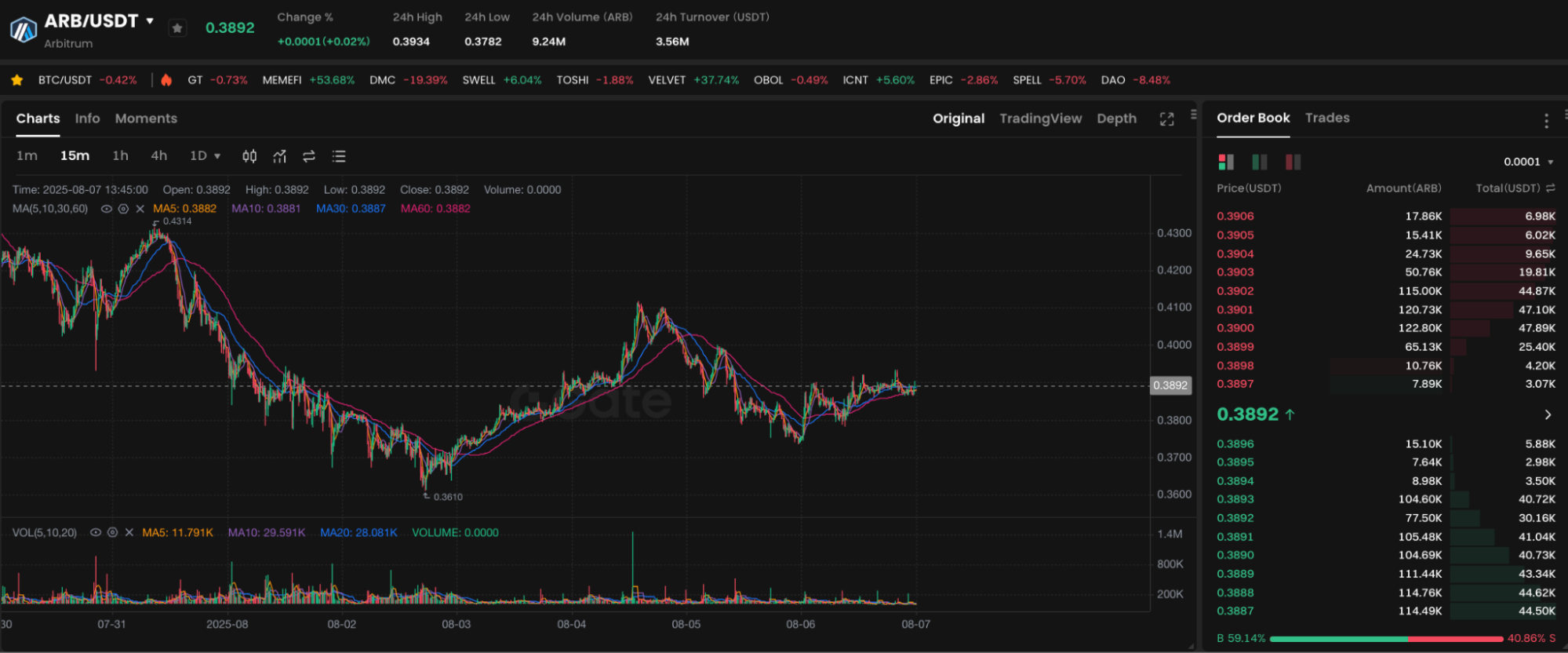
Task: Click the arrow chevron beside the 0.3892 last price
Action: pyautogui.click(x=1548, y=414)
